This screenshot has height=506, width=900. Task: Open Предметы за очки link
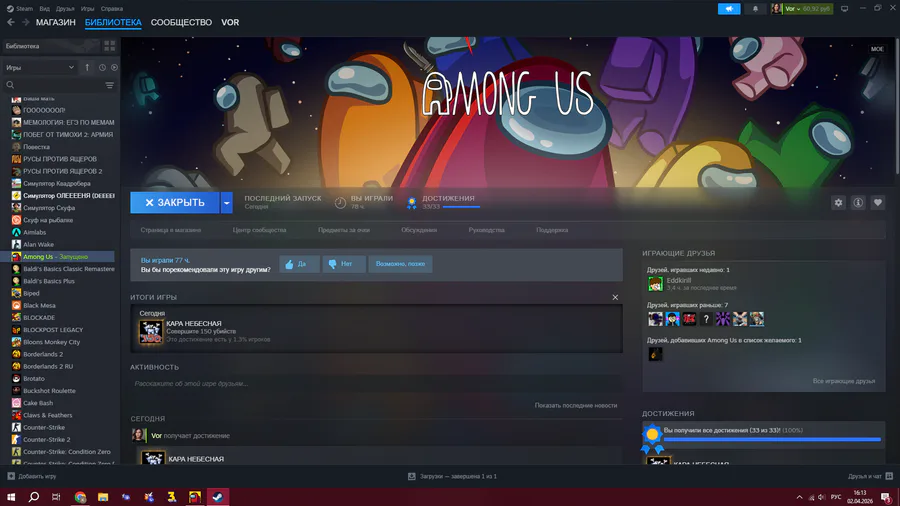[344, 230]
